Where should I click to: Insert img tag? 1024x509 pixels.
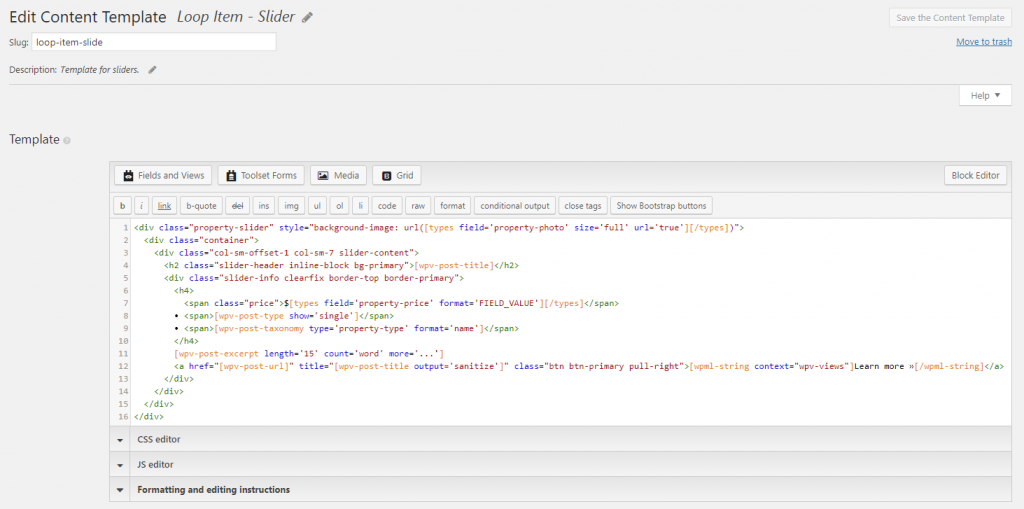291,205
